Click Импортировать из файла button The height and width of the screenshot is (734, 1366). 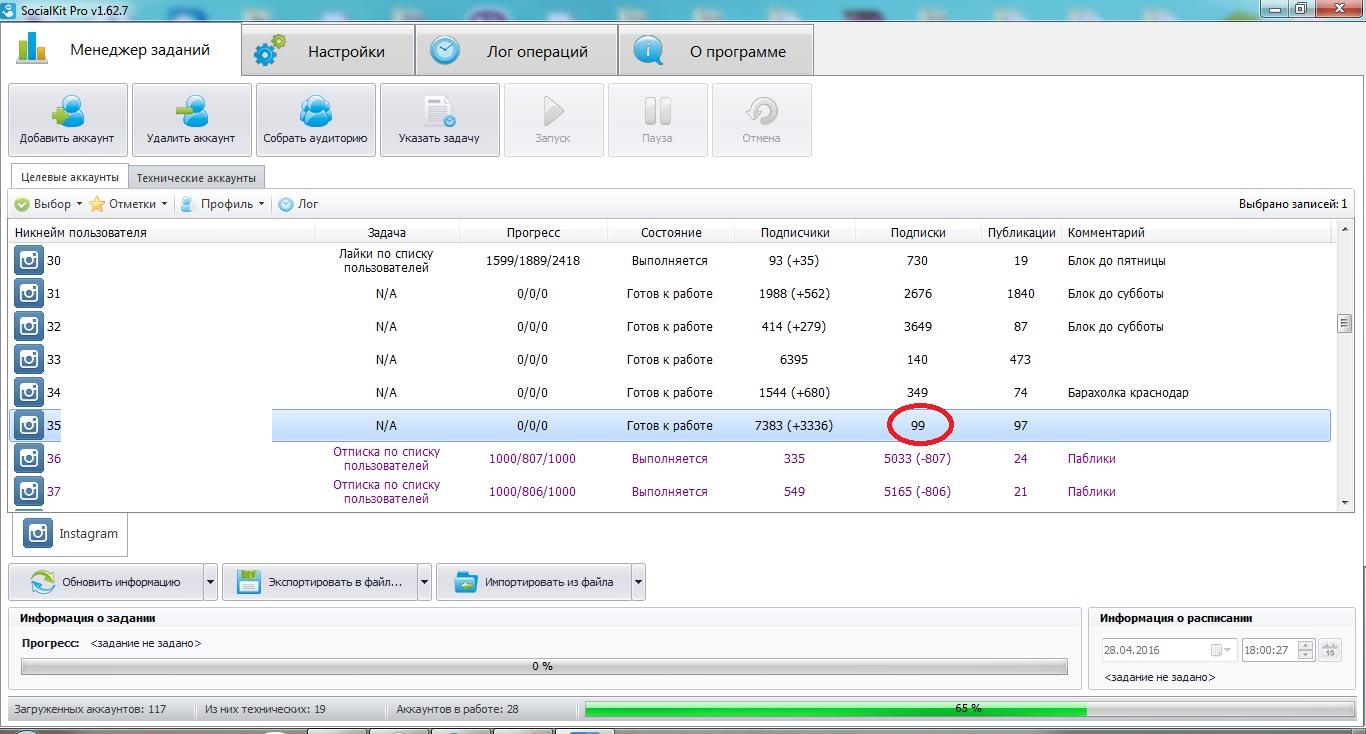[534, 581]
